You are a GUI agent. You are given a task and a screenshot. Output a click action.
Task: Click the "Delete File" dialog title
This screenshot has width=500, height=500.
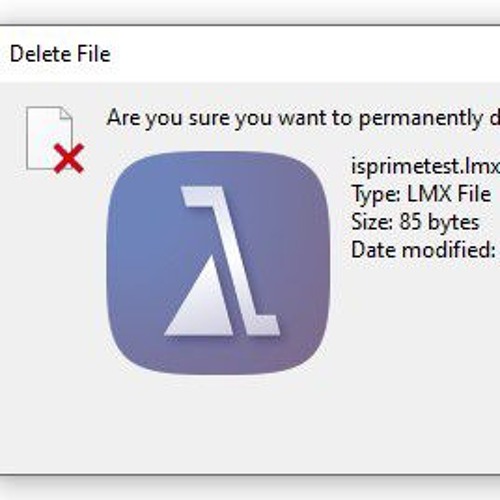(60, 54)
